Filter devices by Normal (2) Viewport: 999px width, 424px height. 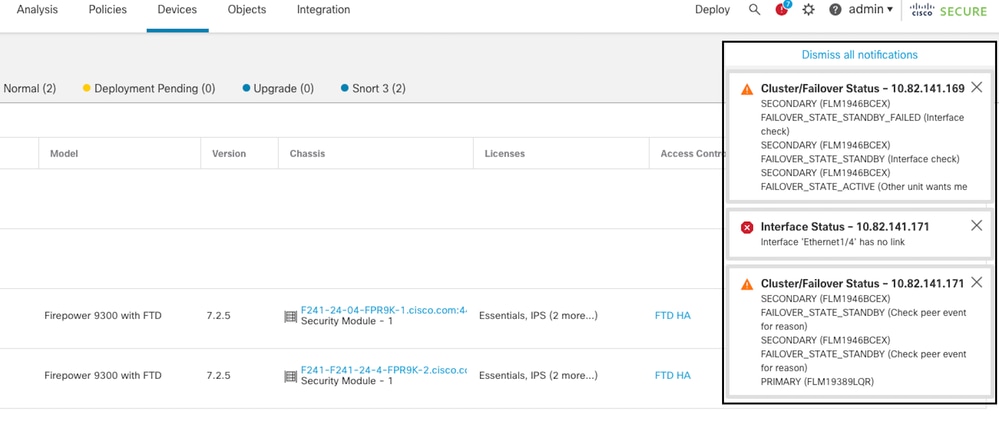tap(29, 89)
